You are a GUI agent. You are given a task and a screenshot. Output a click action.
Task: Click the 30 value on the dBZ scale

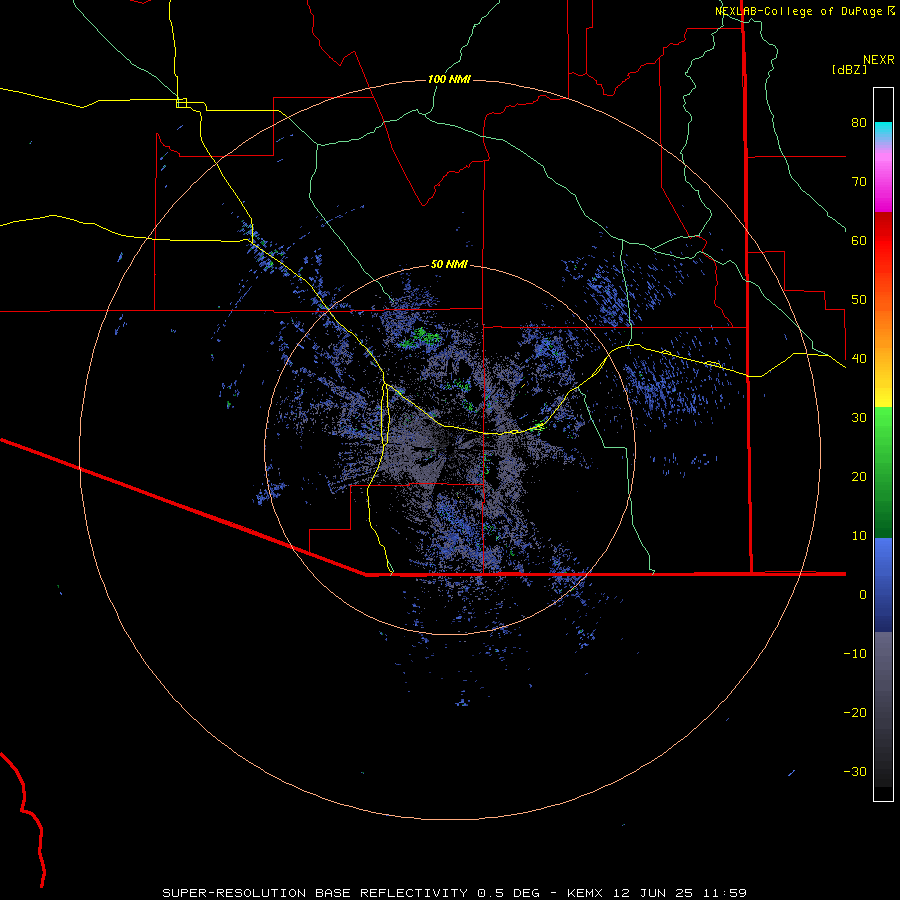[x=859, y=417]
